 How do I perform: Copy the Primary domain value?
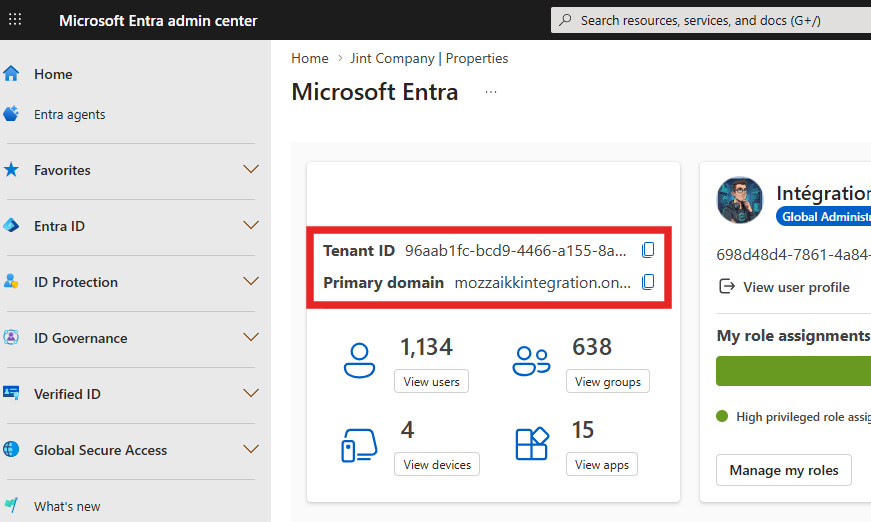point(648,283)
